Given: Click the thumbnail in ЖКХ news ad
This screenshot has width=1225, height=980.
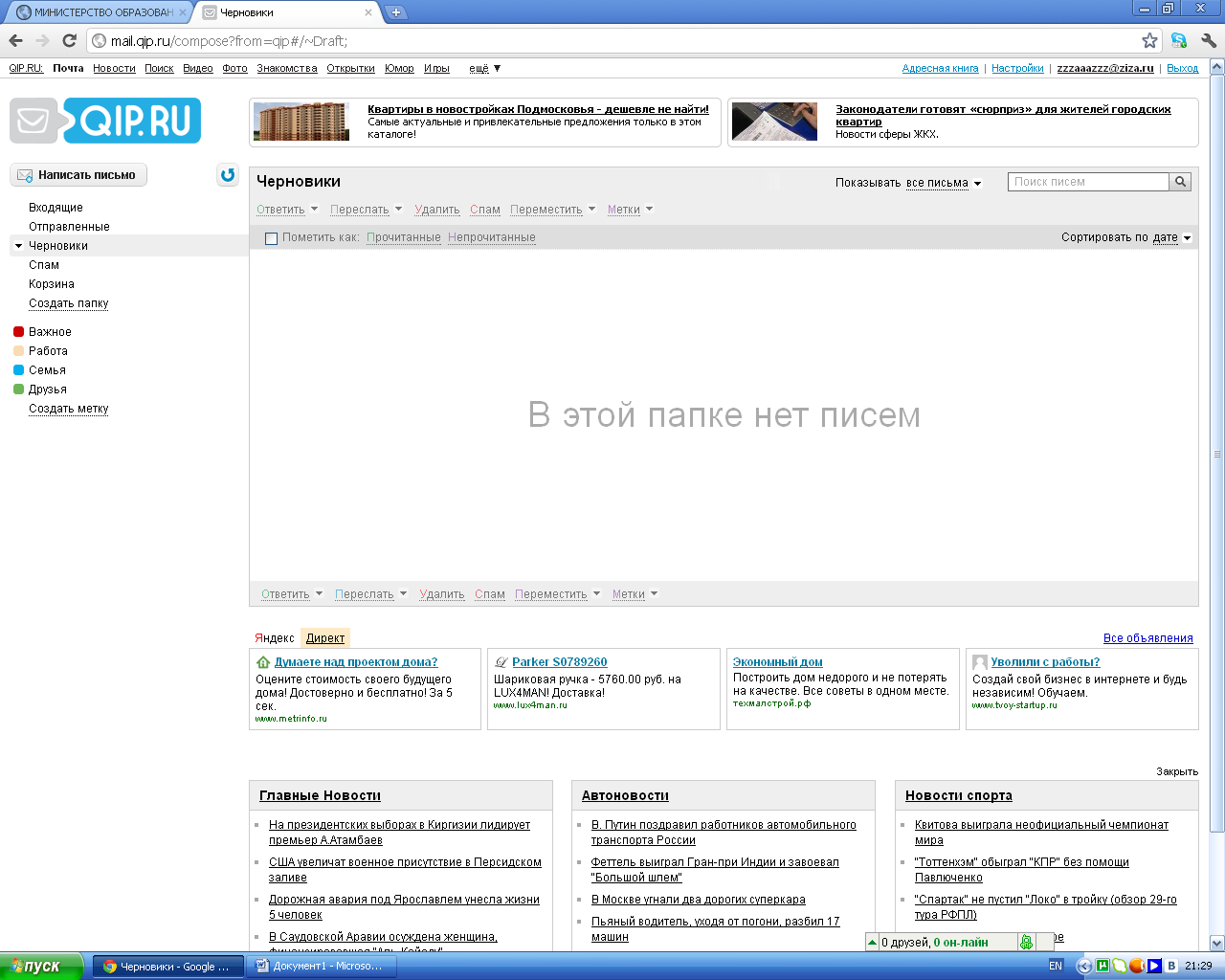Looking at the screenshot, I should pos(775,122).
